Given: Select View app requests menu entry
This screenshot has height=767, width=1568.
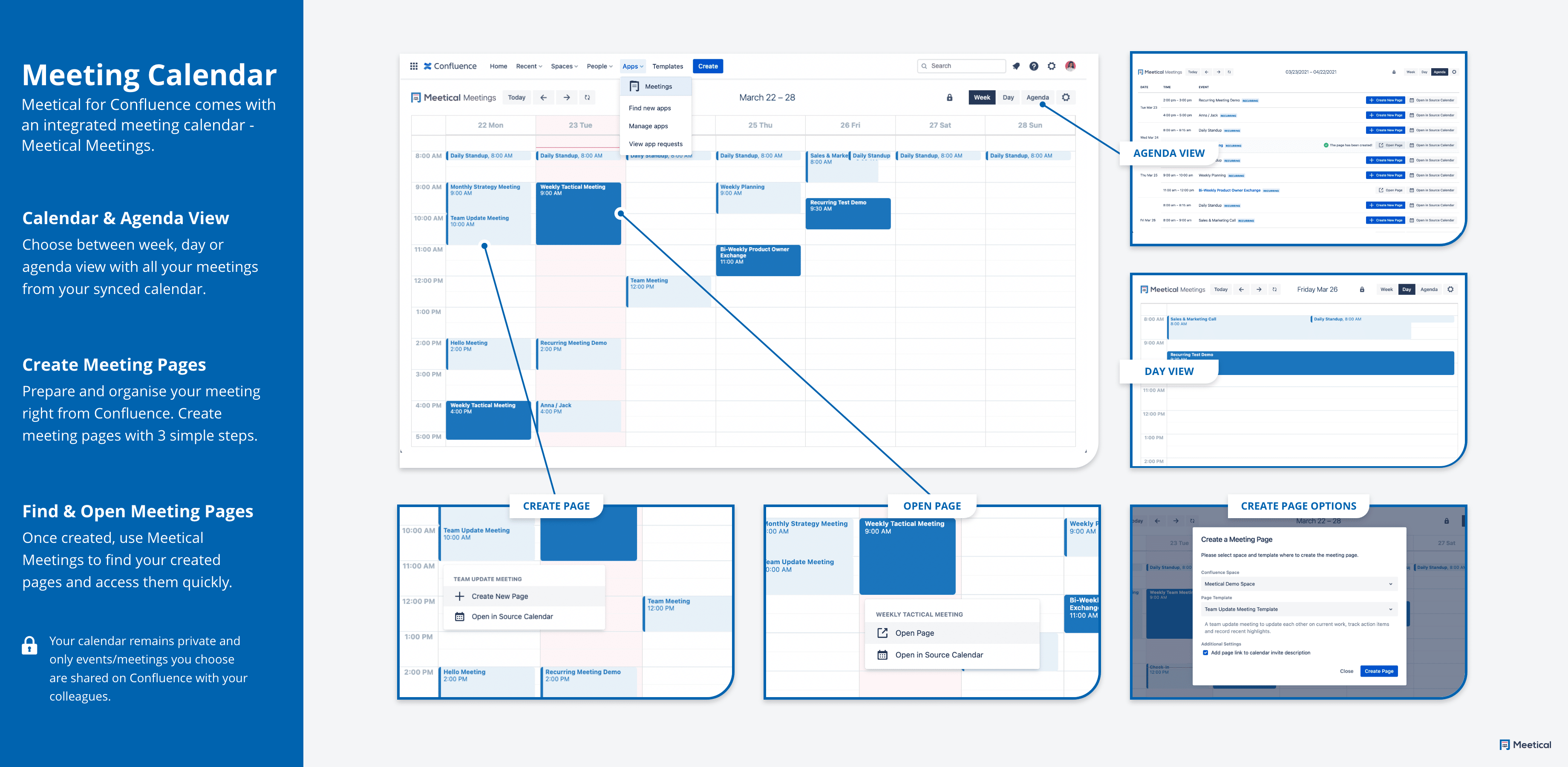Looking at the screenshot, I should (x=656, y=144).
